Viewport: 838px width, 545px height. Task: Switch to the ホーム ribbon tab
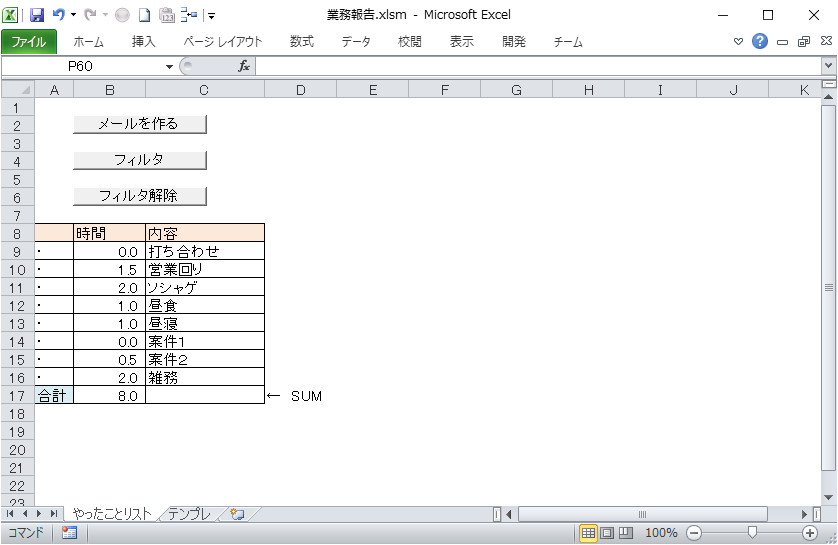point(89,42)
